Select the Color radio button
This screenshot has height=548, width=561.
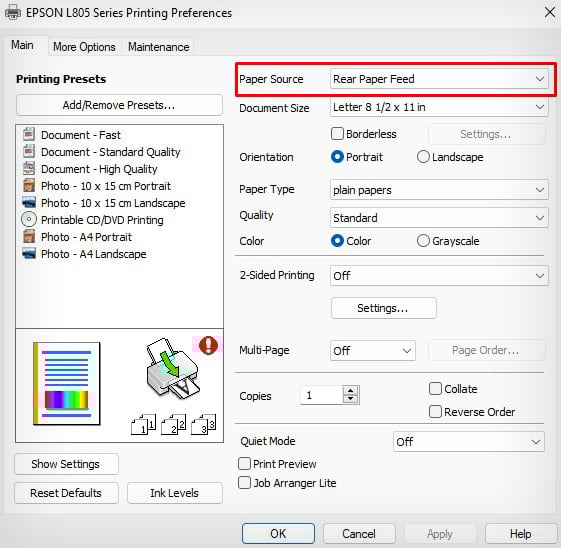click(337, 241)
